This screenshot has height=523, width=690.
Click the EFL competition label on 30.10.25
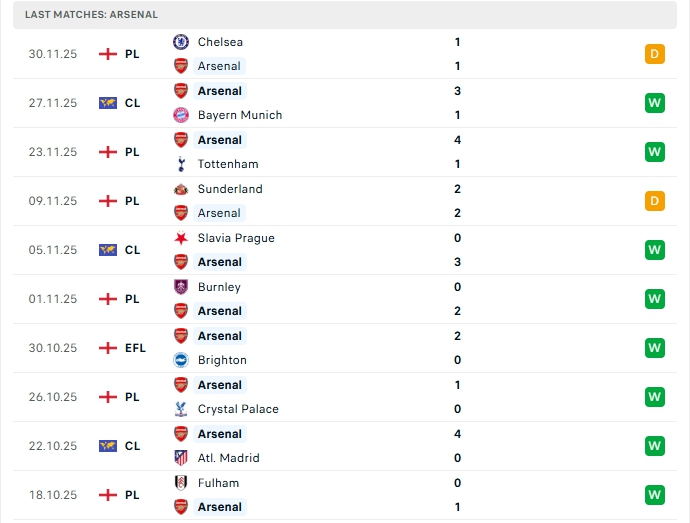click(136, 348)
